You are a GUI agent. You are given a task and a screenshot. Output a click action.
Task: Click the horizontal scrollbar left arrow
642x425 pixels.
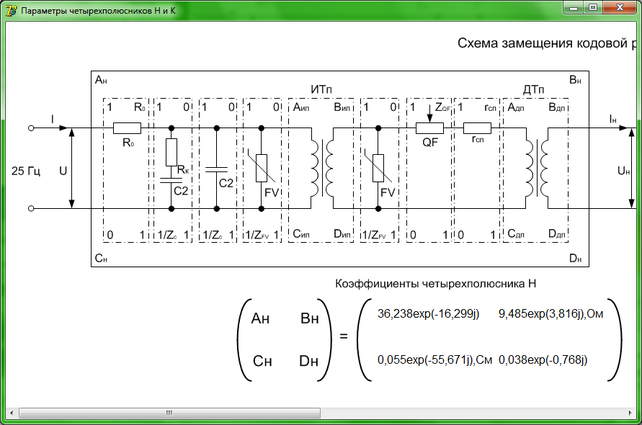coord(11,412)
